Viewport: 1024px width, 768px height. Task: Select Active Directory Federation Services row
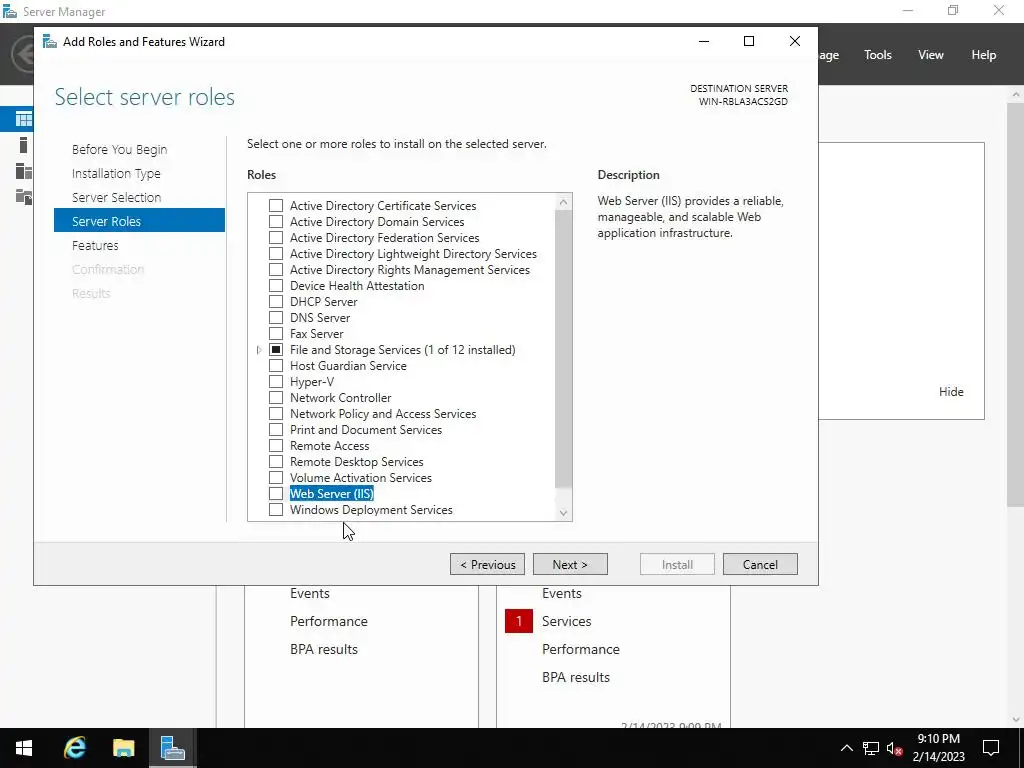[384, 238]
